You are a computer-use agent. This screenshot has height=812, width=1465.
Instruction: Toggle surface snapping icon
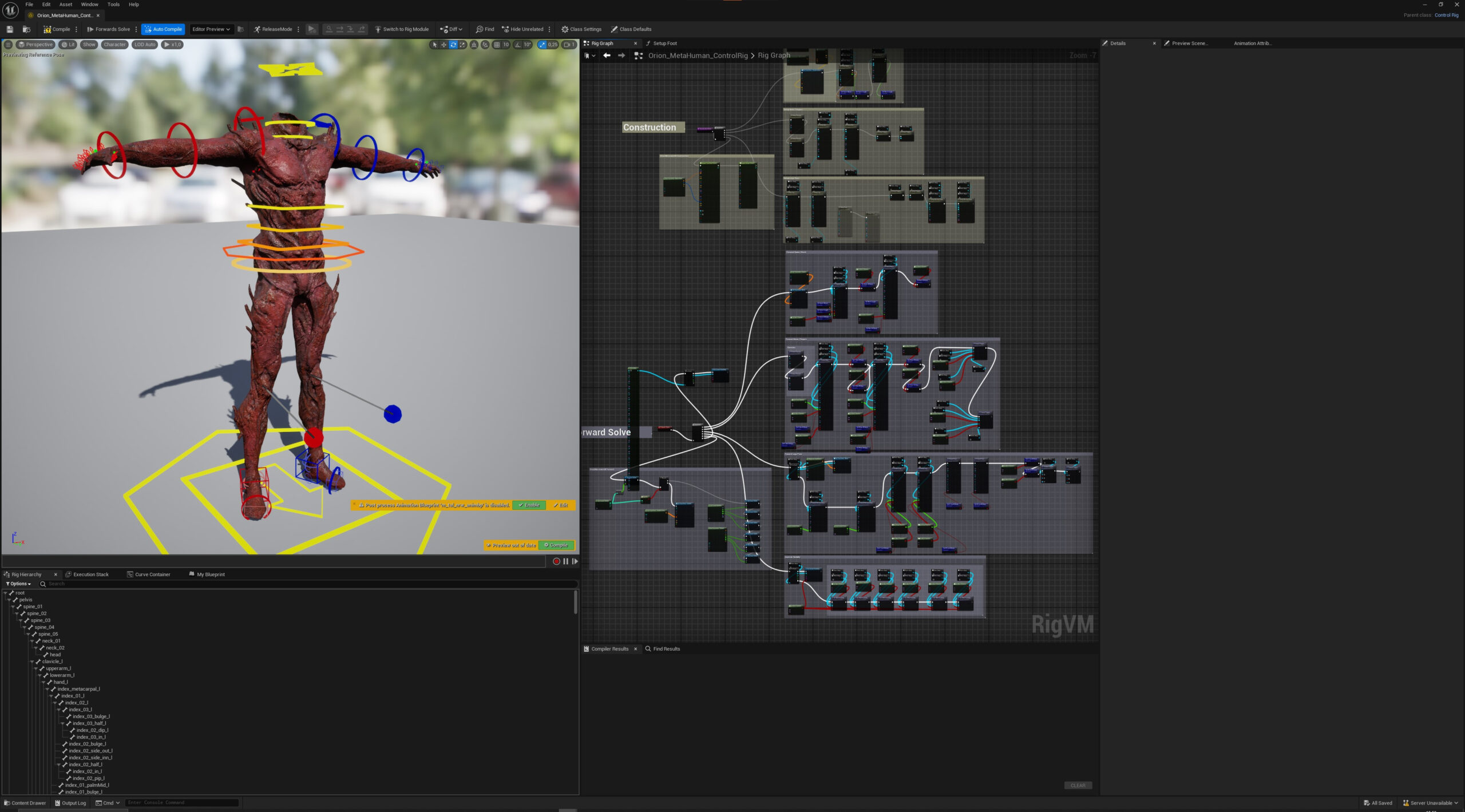point(485,45)
